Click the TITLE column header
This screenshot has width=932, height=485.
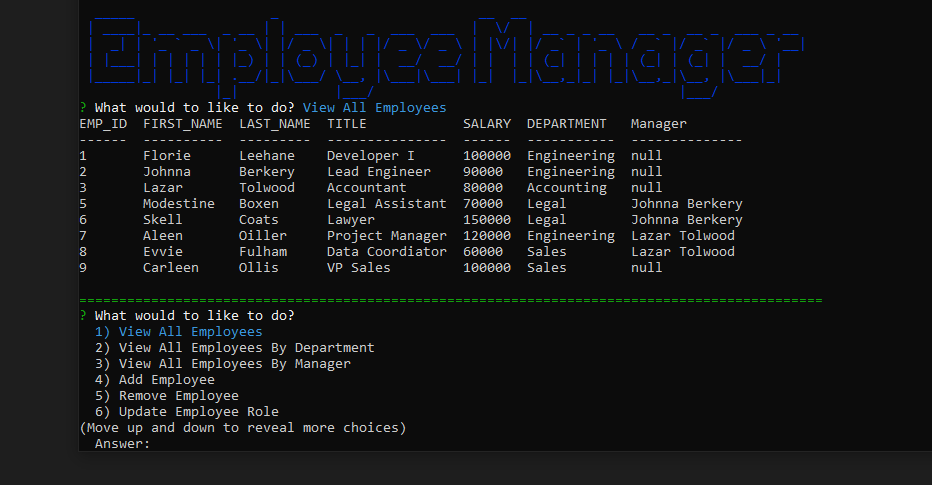347,124
